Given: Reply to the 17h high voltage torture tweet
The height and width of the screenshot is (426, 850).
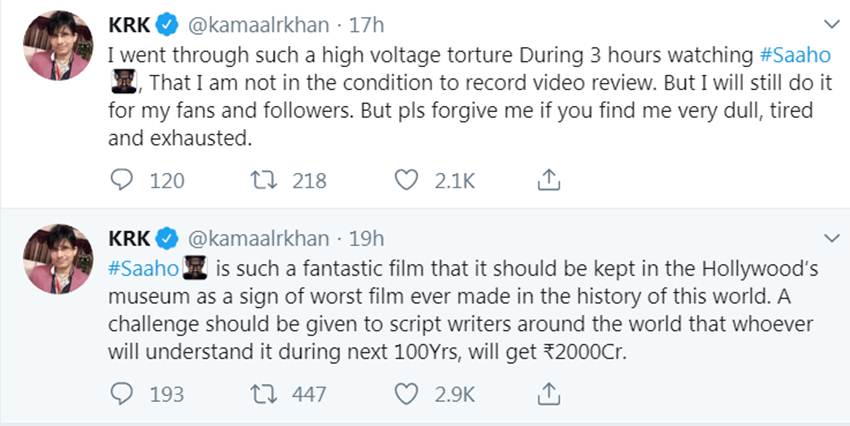Looking at the screenshot, I should click(121, 180).
